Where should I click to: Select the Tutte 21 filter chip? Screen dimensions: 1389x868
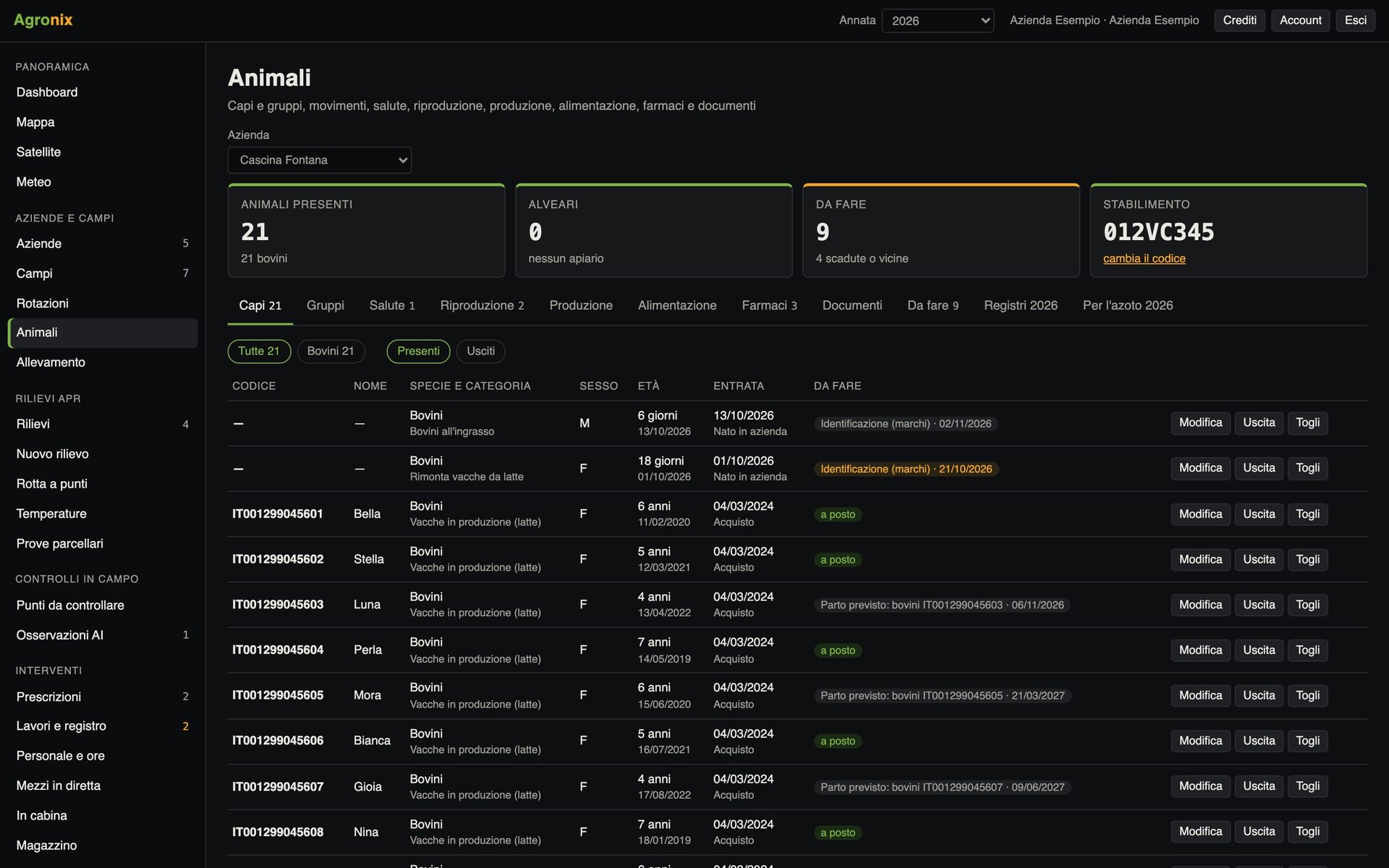pos(259,351)
